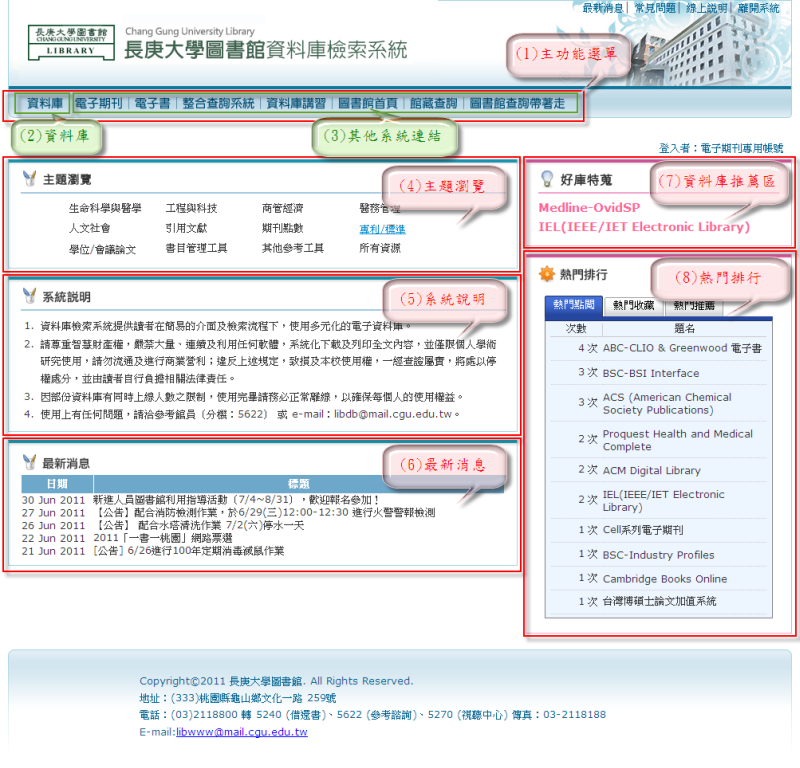Viewport: 800px width, 768px height.
Task: Browse the 引用文獻 subject category
Action: tap(186, 228)
